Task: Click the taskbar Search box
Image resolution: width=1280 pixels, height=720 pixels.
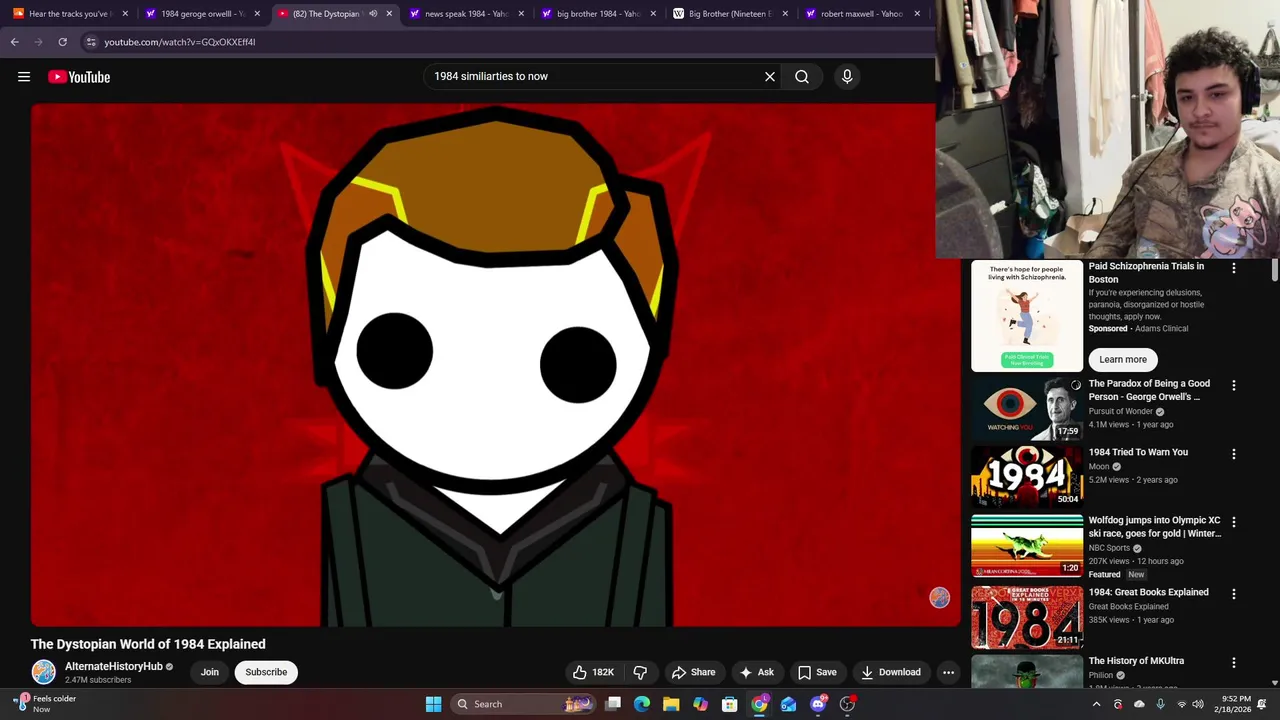Action: (x=522, y=704)
